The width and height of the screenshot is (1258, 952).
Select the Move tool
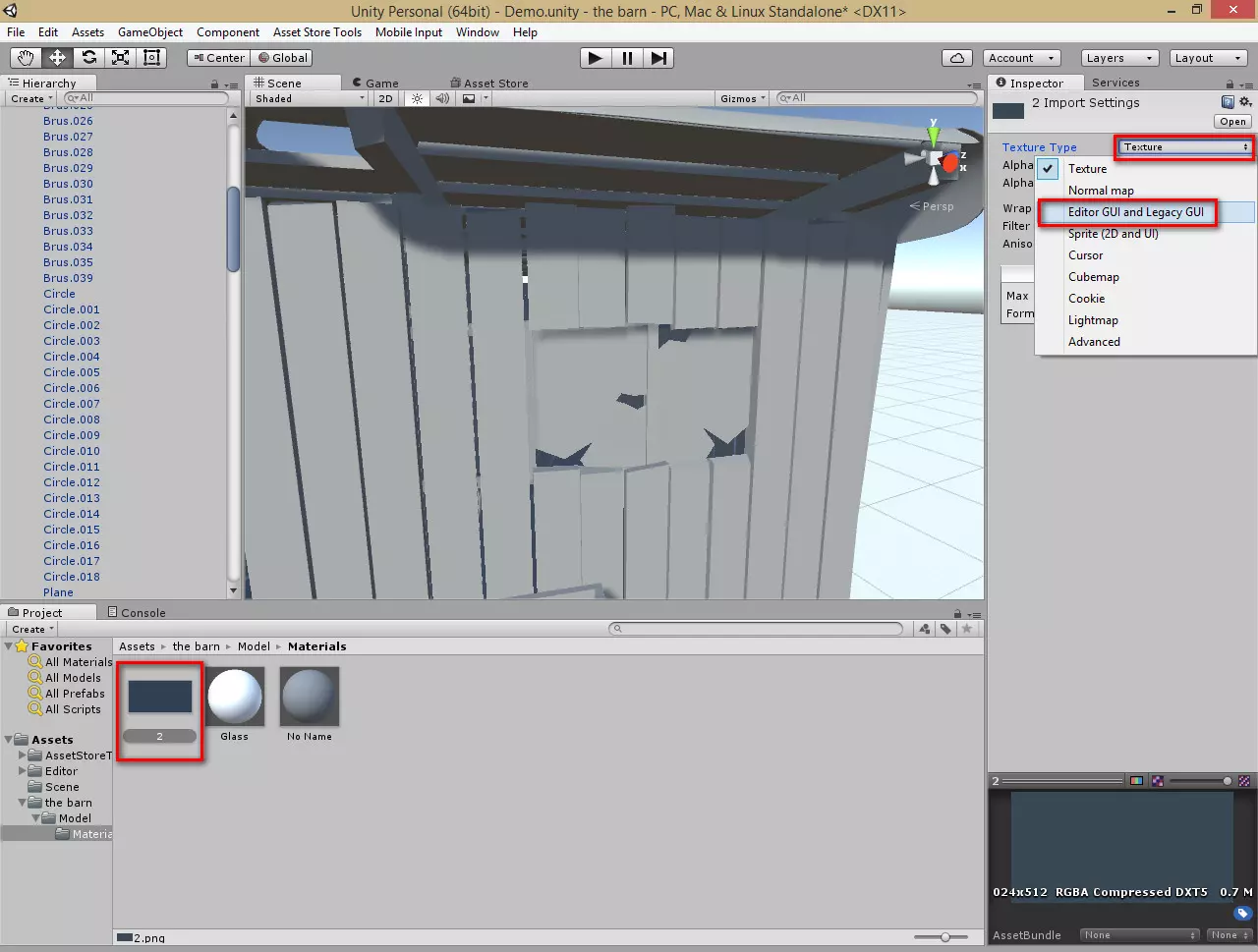[x=57, y=58]
